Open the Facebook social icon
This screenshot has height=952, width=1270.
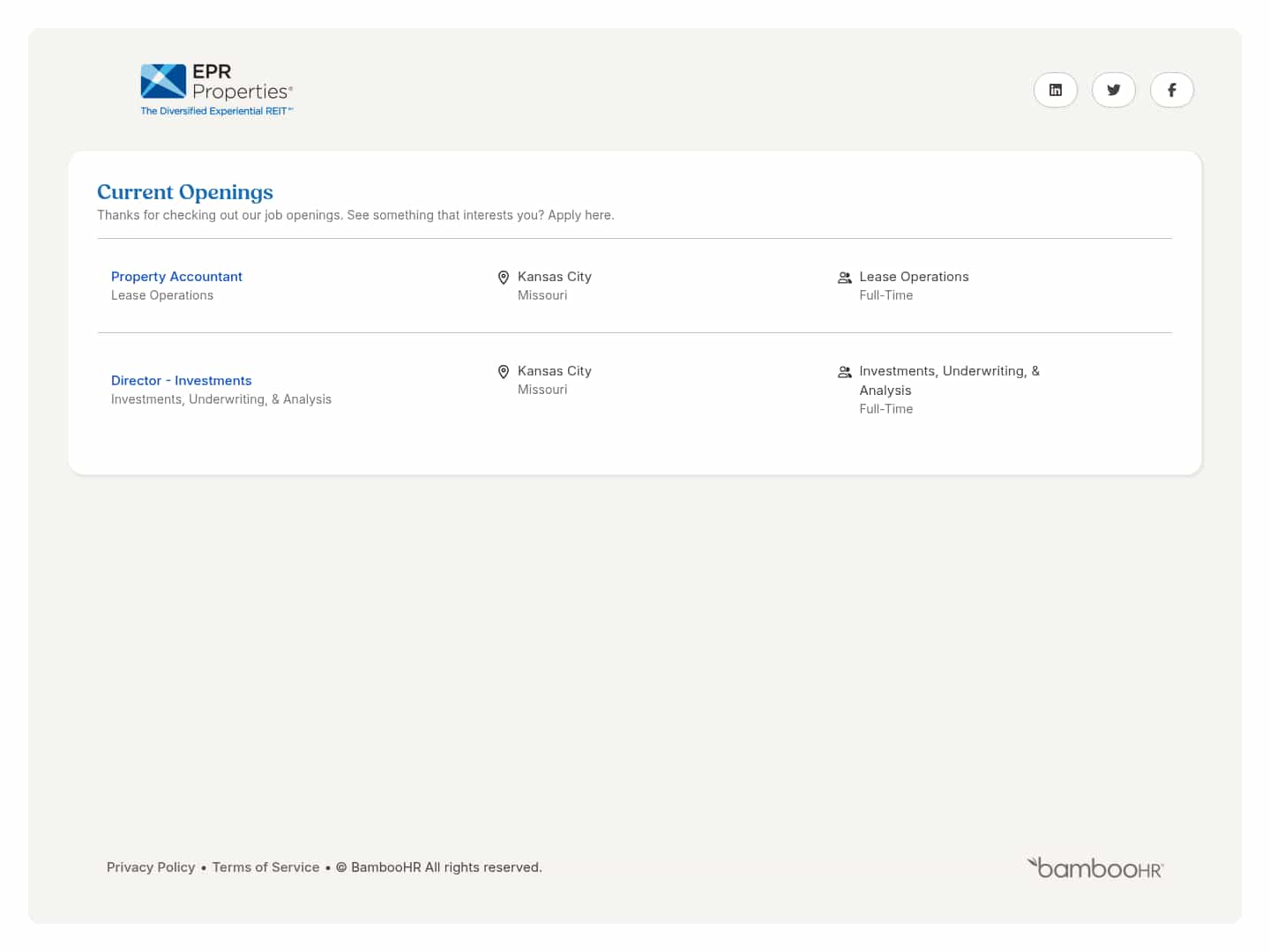pyautogui.click(x=1171, y=90)
